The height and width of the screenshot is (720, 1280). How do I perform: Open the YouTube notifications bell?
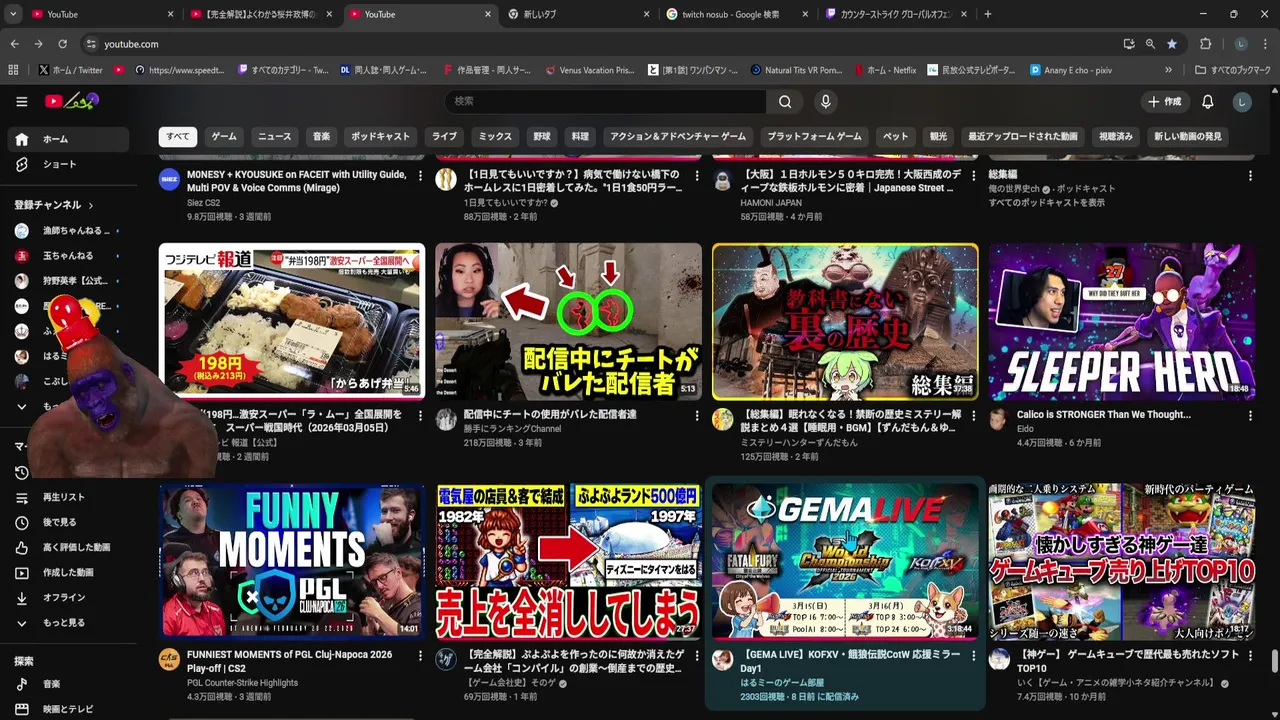pyautogui.click(x=1208, y=101)
